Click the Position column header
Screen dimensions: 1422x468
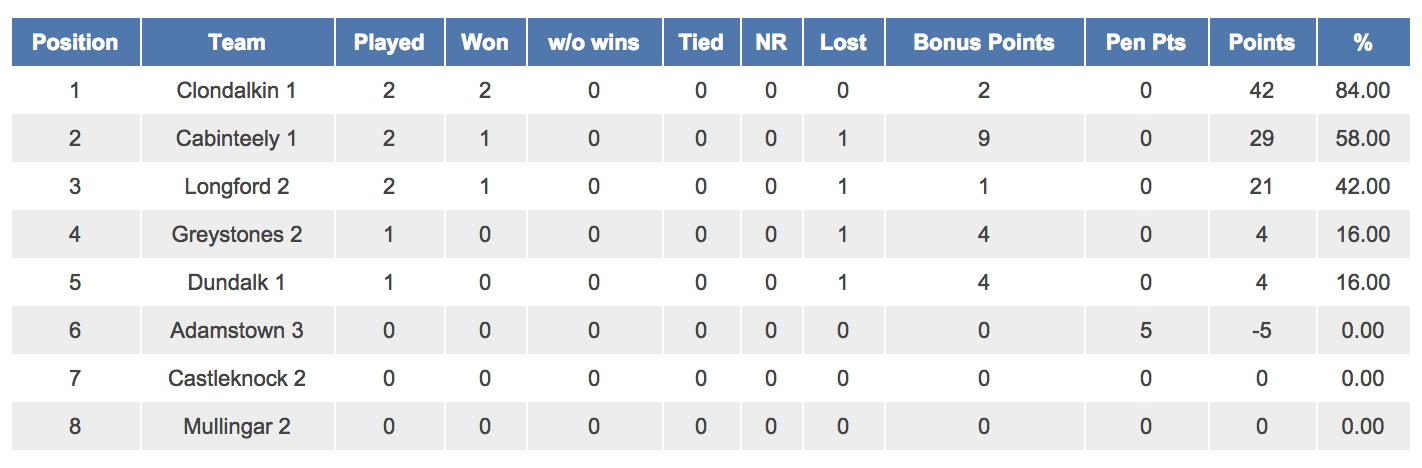(75, 43)
